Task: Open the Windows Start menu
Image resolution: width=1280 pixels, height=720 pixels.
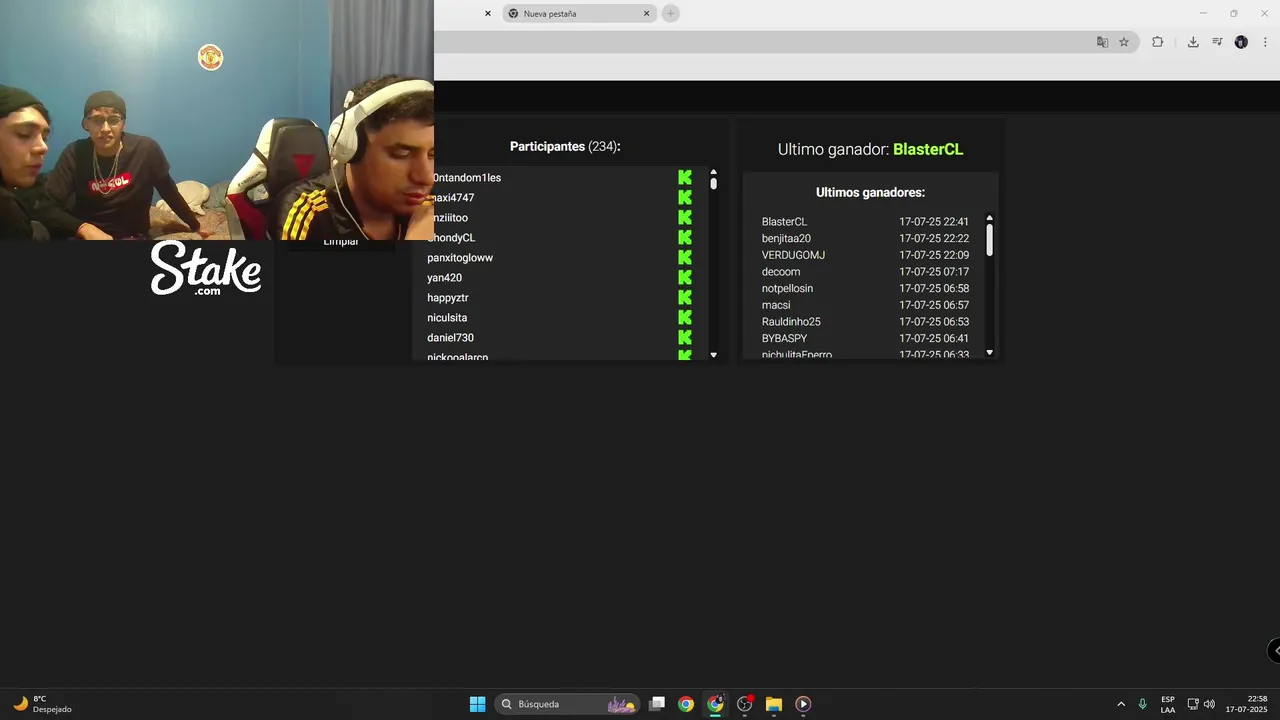Action: point(478,704)
